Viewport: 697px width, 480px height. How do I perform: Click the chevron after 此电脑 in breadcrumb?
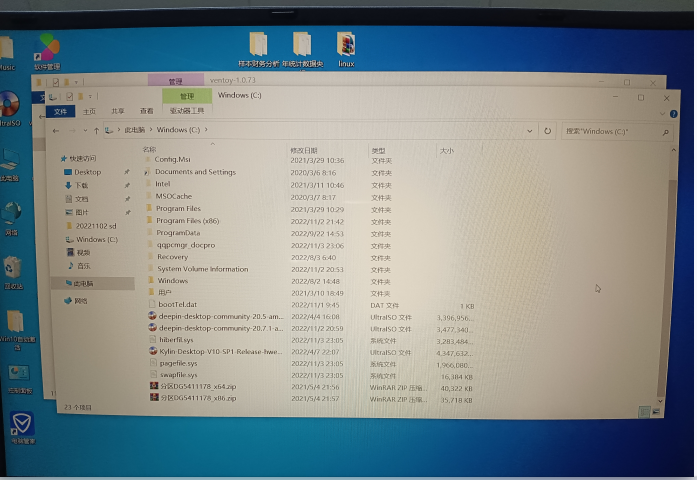point(151,130)
